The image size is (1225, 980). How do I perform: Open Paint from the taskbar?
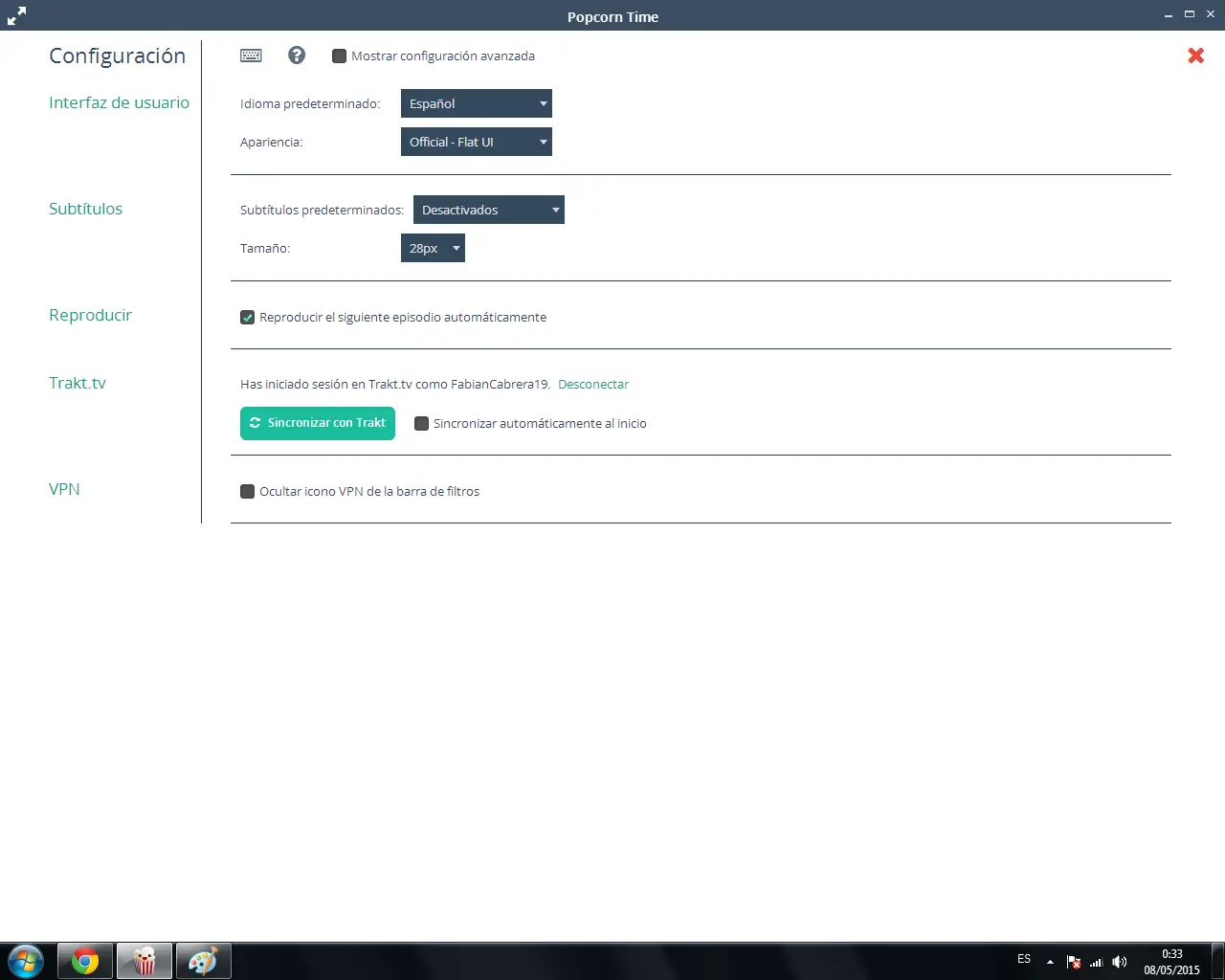click(204, 961)
